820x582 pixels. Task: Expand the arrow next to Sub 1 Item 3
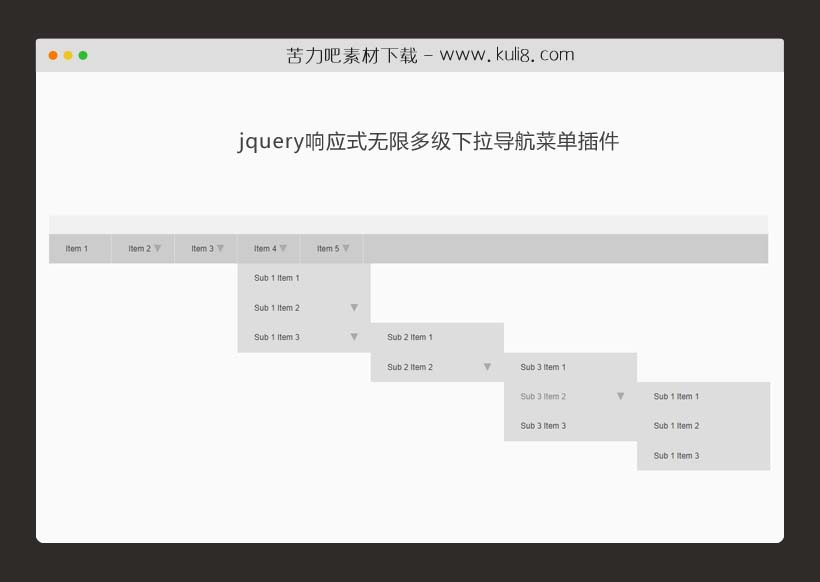[x=355, y=337]
